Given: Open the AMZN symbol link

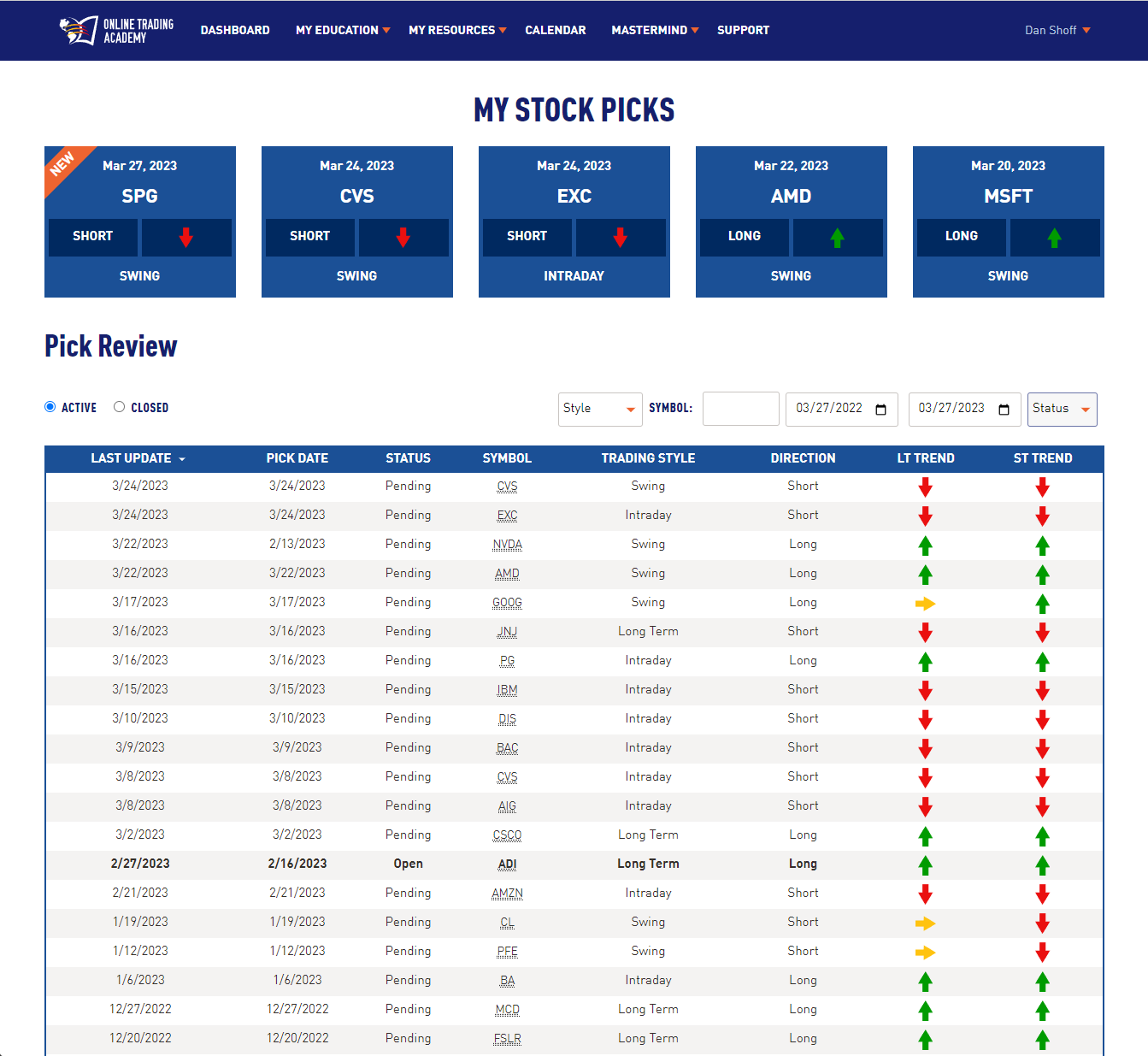Looking at the screenshot, I should pos(507,894).
